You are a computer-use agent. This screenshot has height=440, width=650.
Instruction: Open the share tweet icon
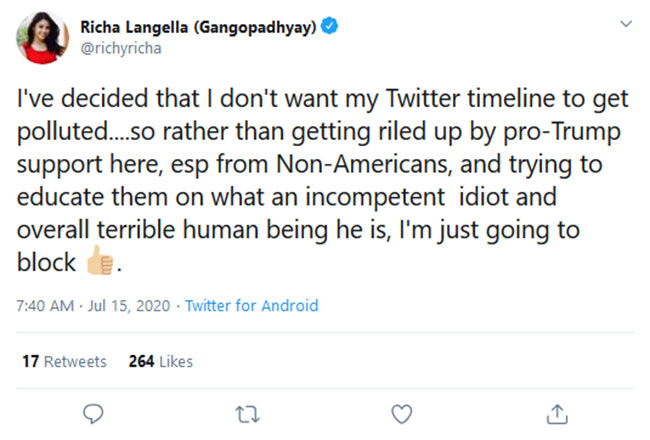coord(558,413)
